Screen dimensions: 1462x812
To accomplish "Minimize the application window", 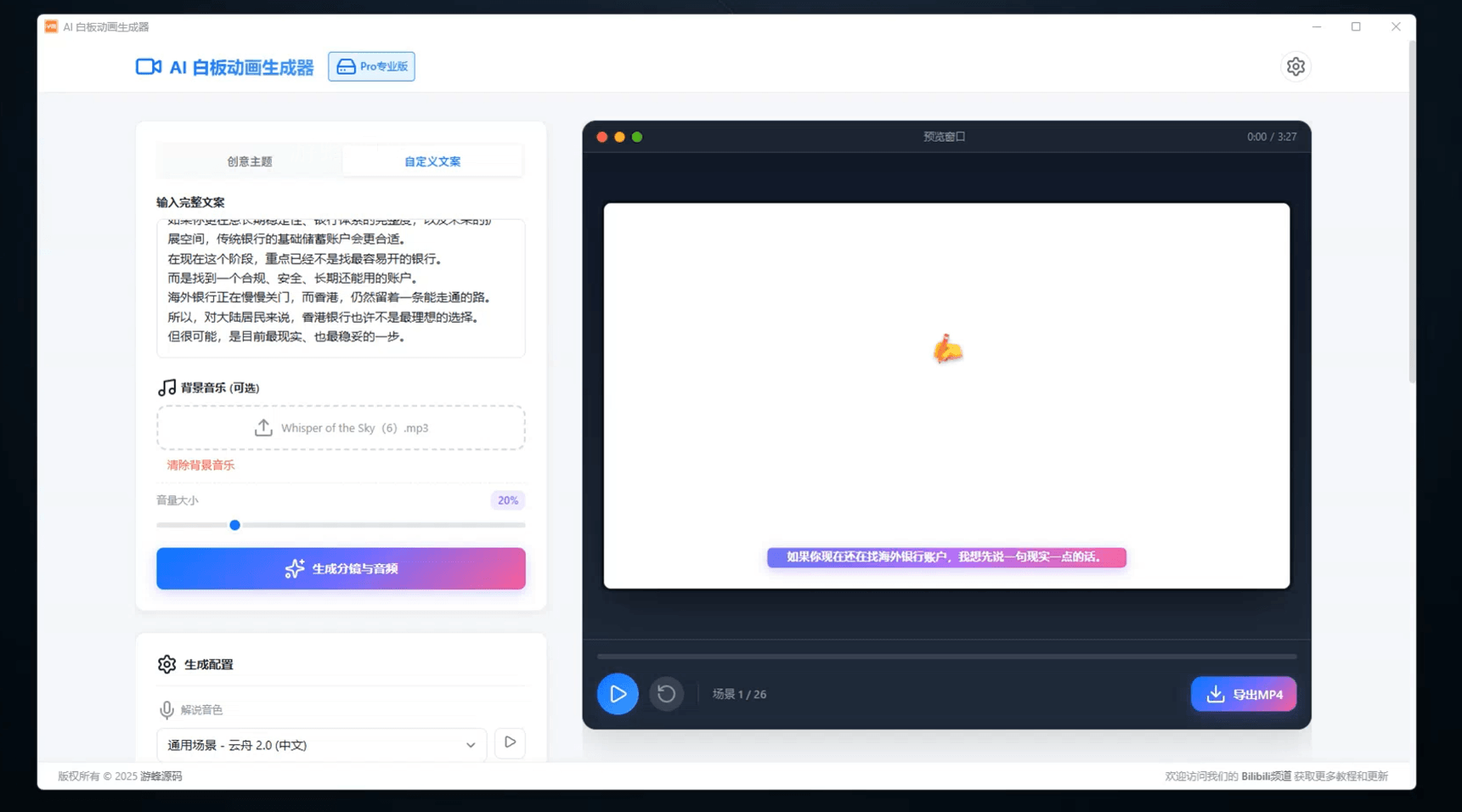I will point(1317,26).
